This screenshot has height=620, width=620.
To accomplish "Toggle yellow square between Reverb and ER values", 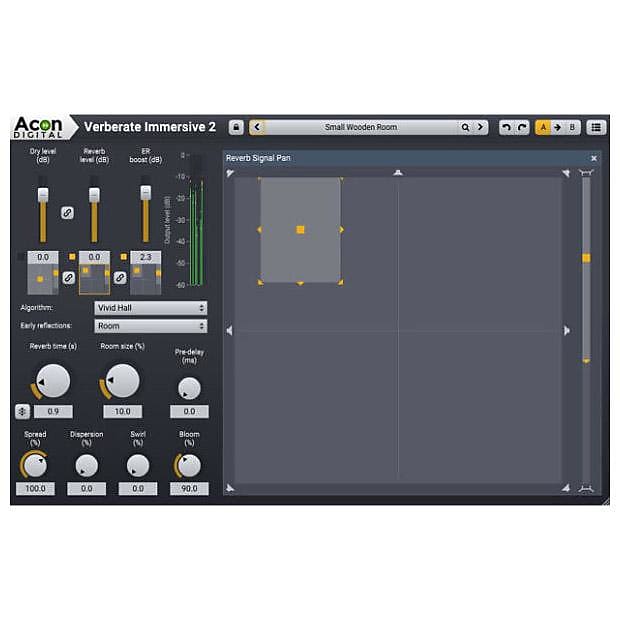I will pyautogui.click(x=124, y=257).
